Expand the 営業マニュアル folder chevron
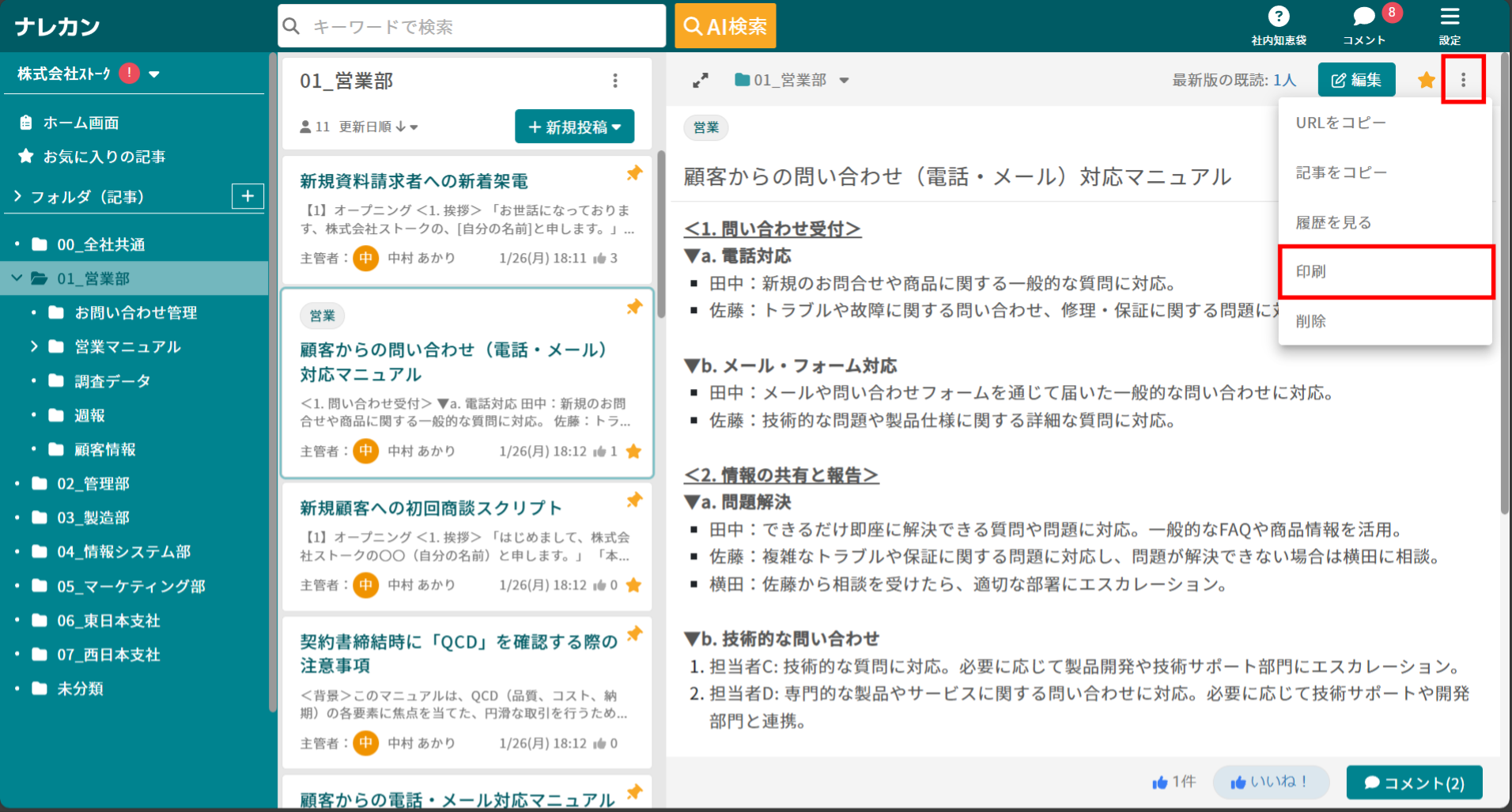Image resolution: width=1512 pixels, height=812 pixels. [x=33, y=346]
